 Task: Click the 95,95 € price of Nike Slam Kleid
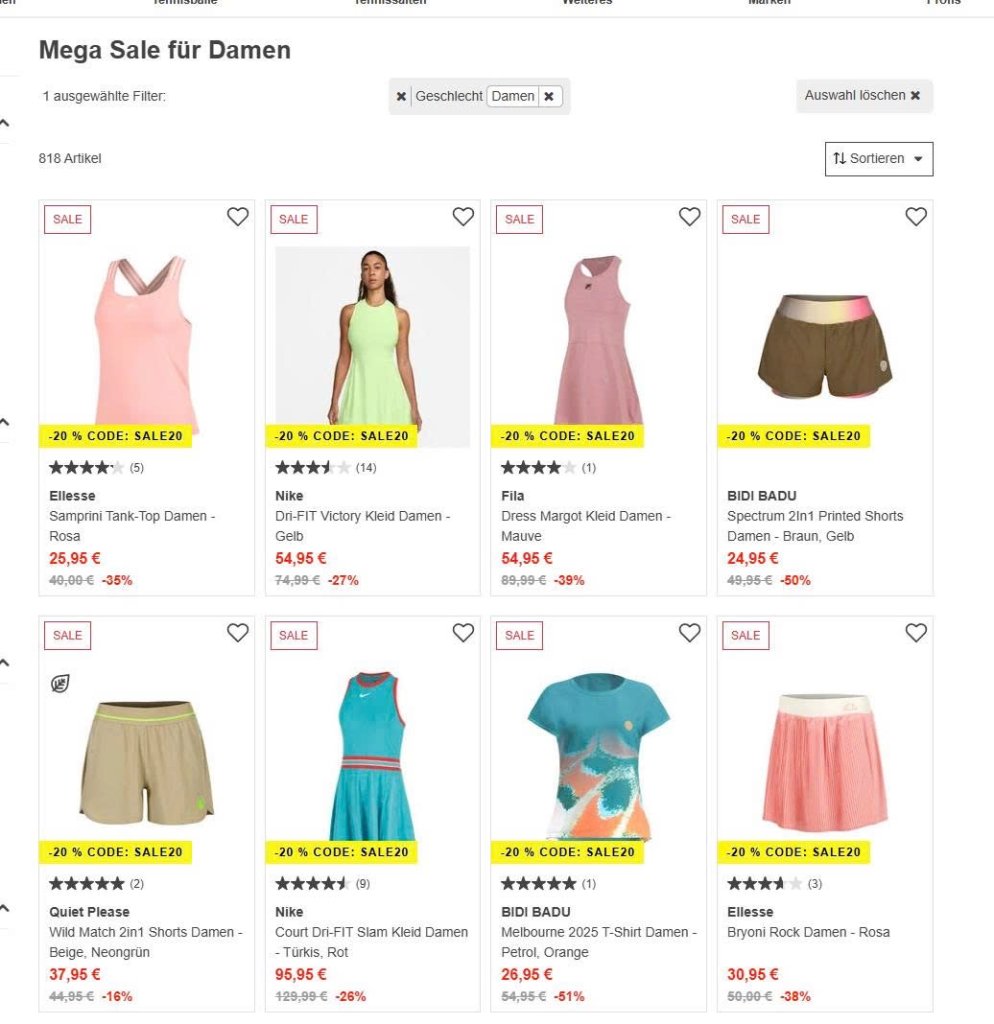click(x=300, y=974)
